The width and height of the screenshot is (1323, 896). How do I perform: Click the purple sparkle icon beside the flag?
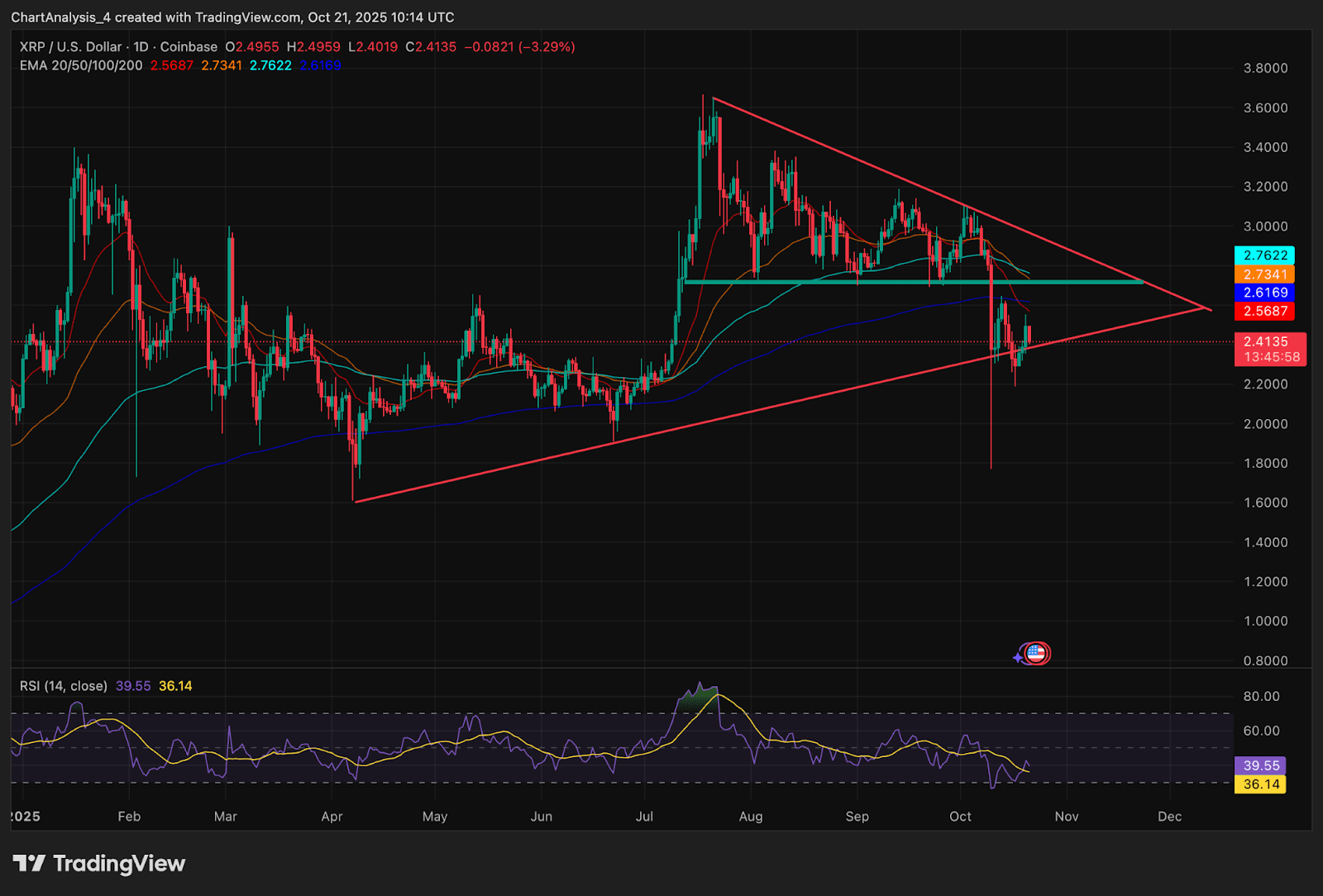coord(1018,658)
